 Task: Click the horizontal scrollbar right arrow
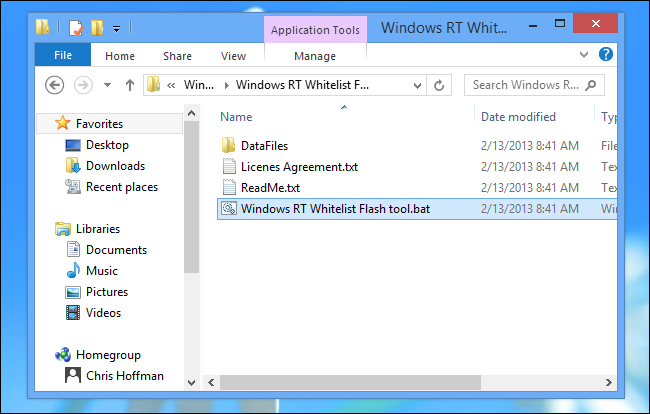608,383
